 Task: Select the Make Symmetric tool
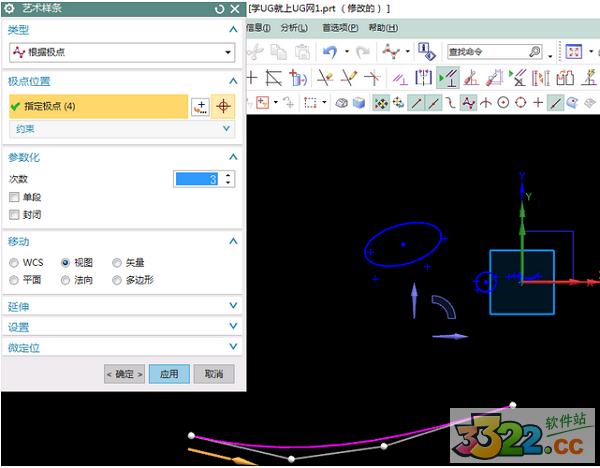point(424,78)
